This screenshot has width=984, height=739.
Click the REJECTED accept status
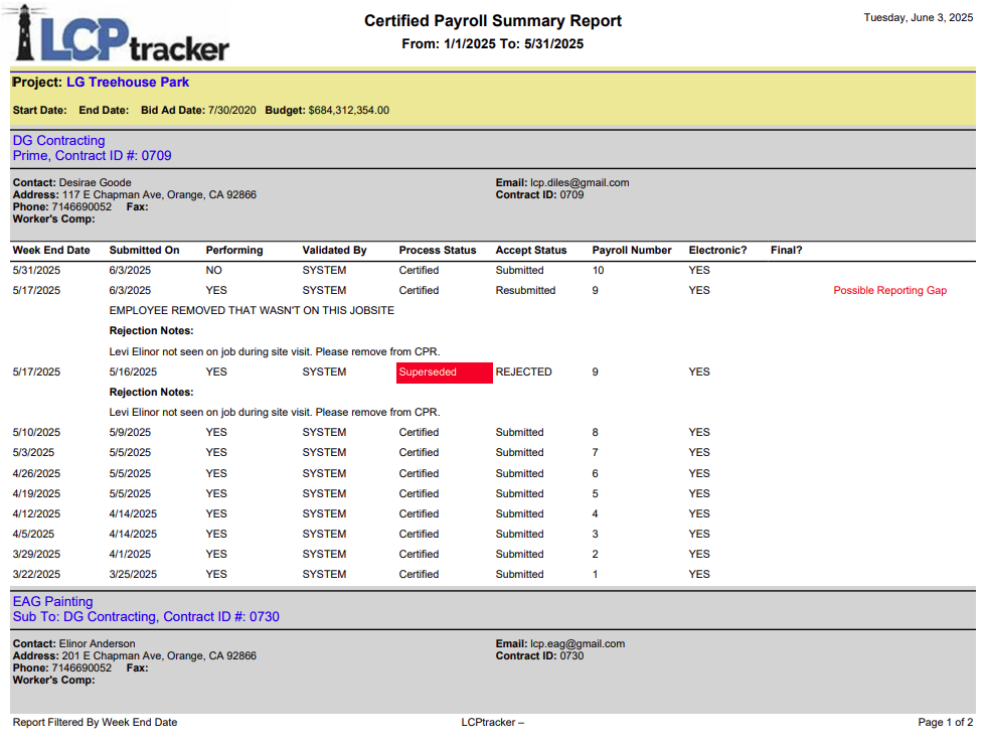tap(523, 372)
